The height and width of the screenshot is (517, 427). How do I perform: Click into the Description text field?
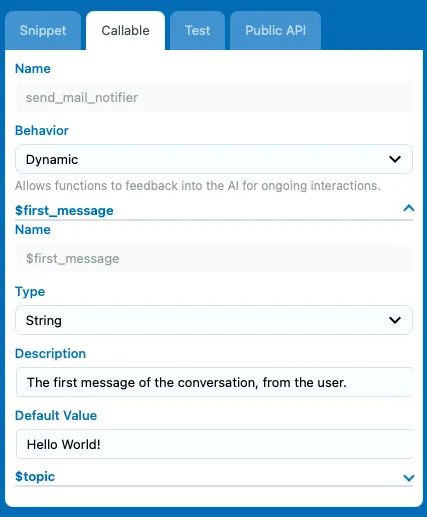tap(214, 382)
